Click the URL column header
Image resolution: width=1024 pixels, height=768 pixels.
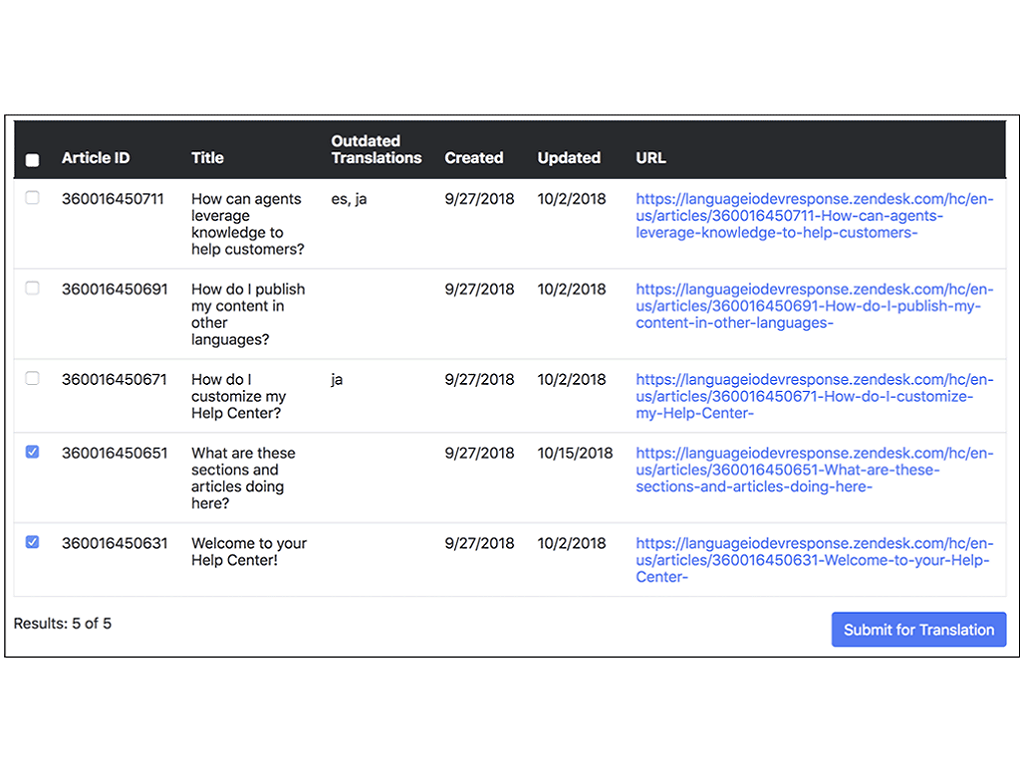pyautogui.click(x=650, y=158)
